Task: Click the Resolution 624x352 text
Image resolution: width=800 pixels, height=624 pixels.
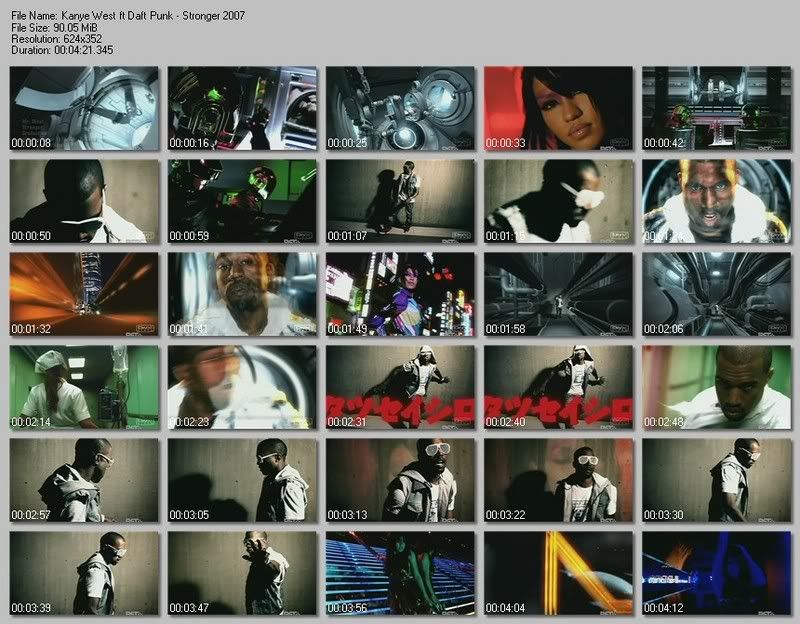Action: (x=57, y=39)
